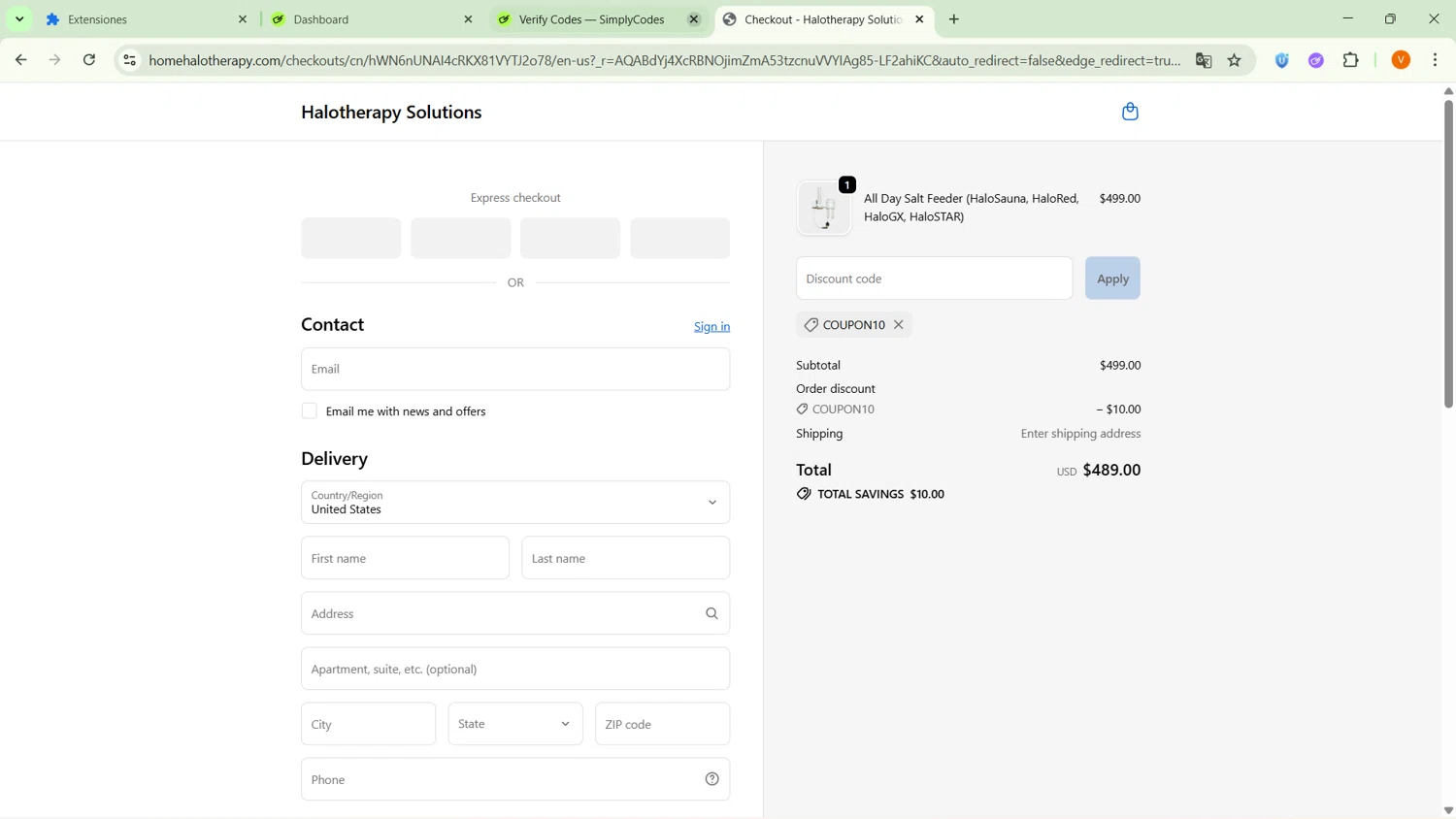The height and width of the screenshot is (819, 1456).
Task: Click the TOTAL SAVINGS $10.00 text
Action: pyautogui.click(x=880, y=494)
